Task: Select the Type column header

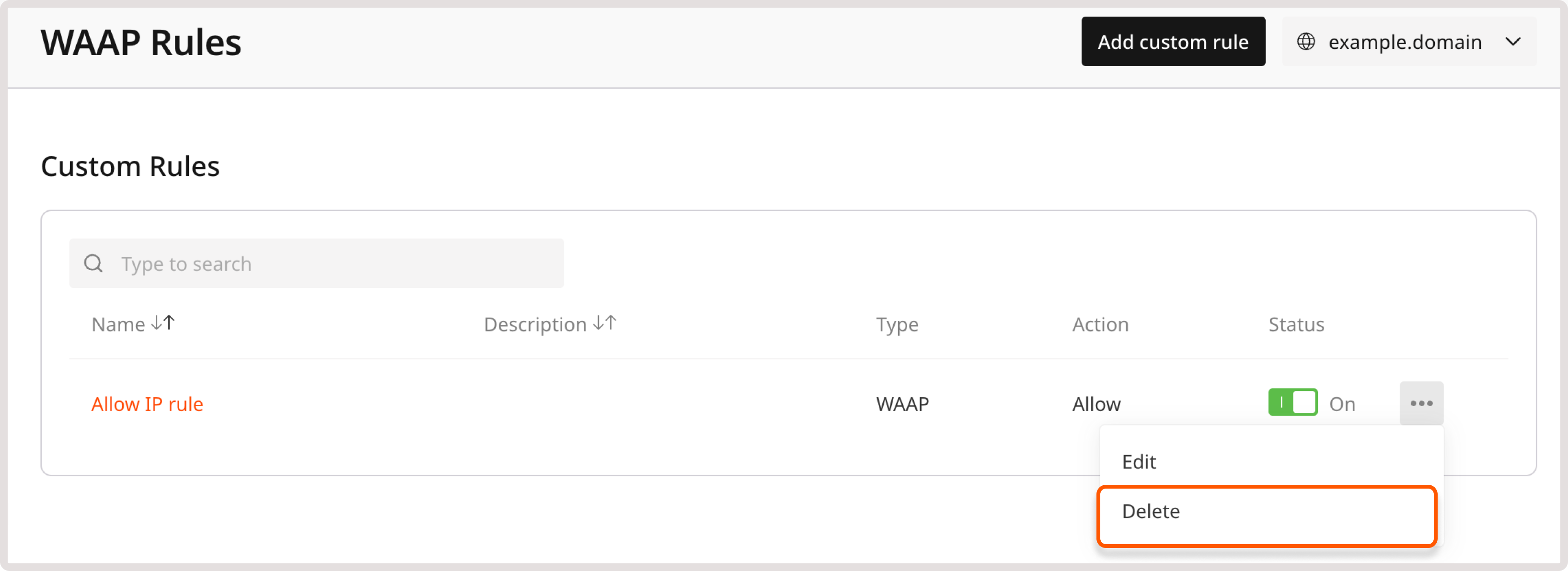Action: coord(897,324)
